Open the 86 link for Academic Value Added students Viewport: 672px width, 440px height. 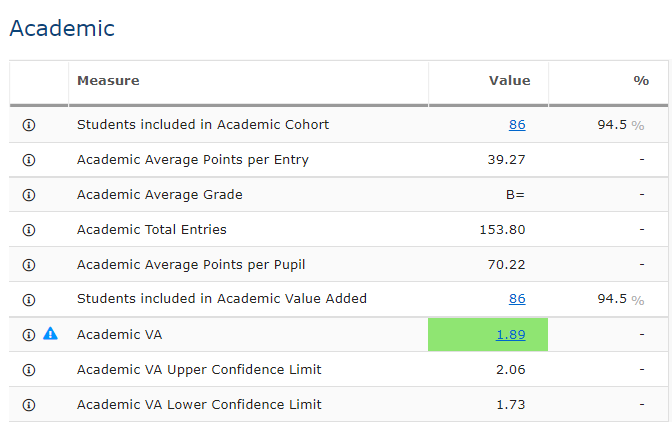[x=516, y=299]
